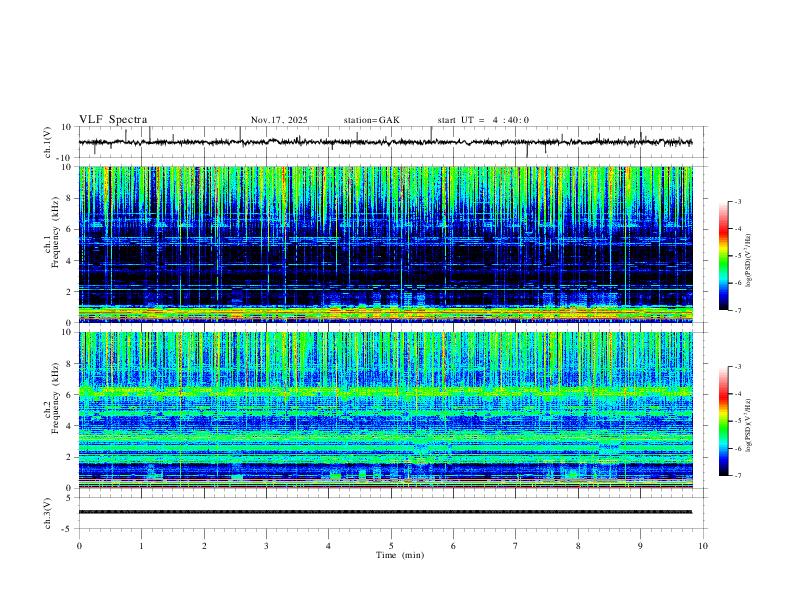The height and width of the screenshot is (612, 792).
Task: Click time axis tick label 5
Action: pyautogui.click(x=391, y=546)
